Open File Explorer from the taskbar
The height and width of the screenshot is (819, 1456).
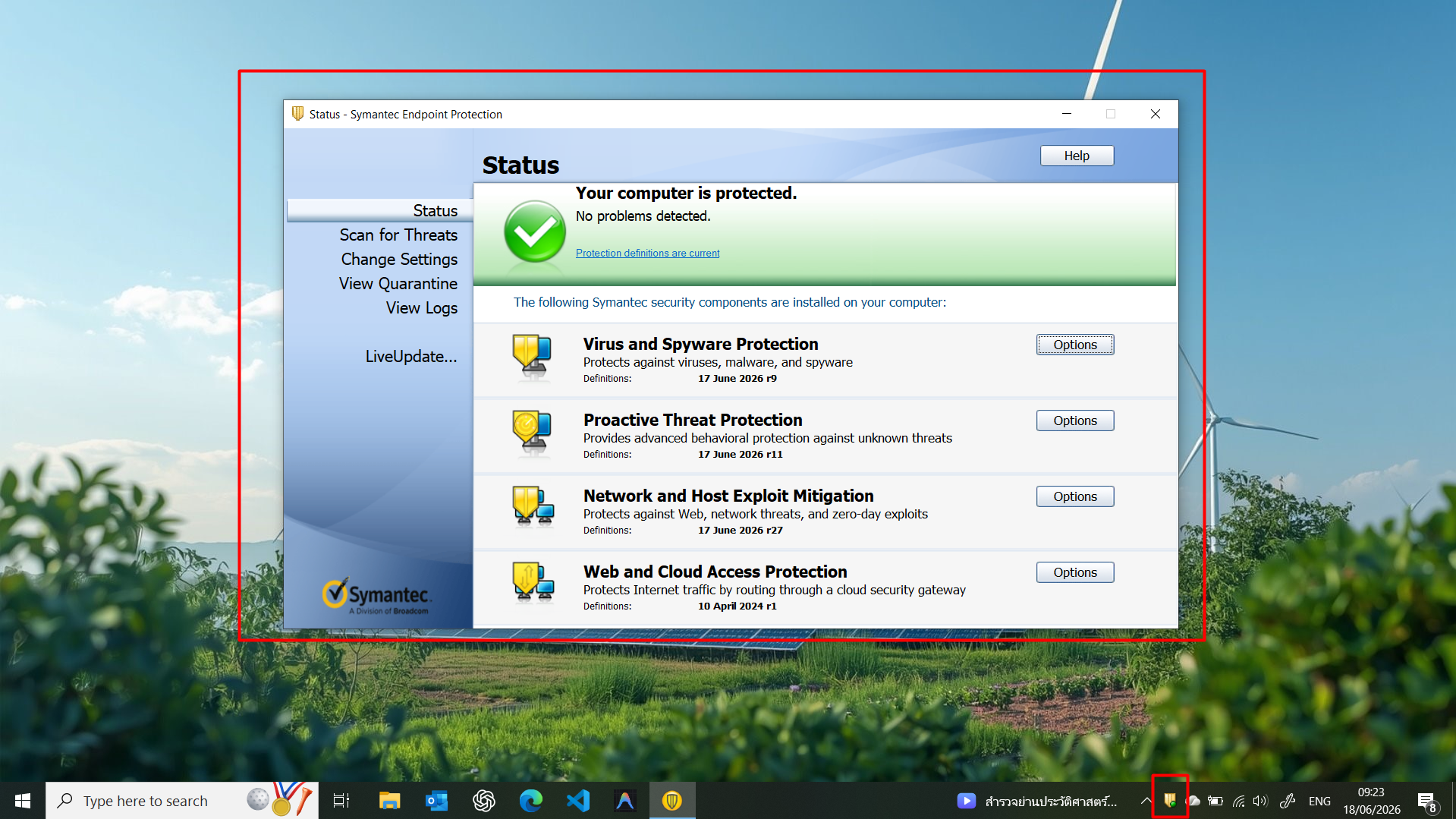[389, 800]
